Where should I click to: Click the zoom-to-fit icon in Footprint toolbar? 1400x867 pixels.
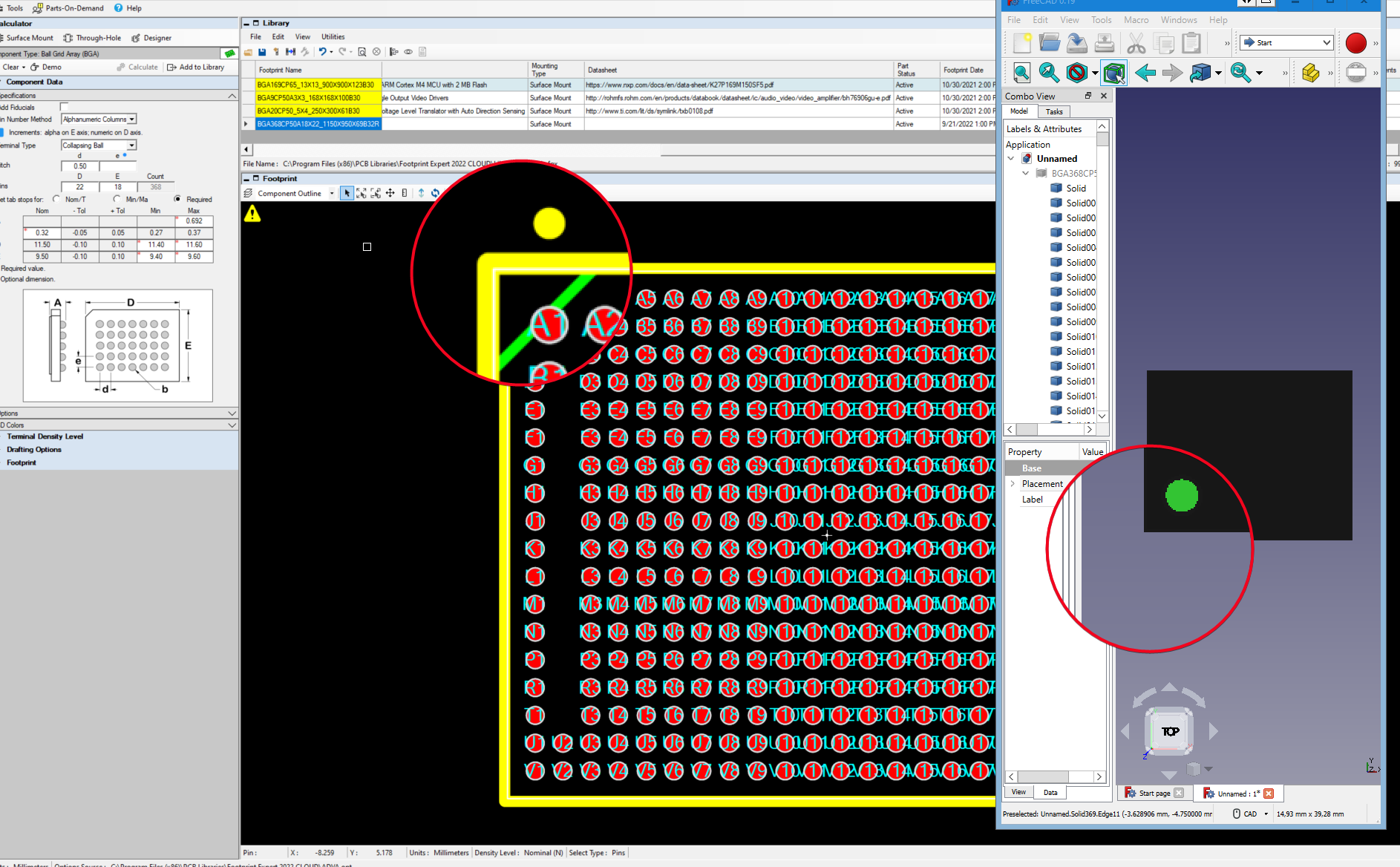(x=362, y=193)
